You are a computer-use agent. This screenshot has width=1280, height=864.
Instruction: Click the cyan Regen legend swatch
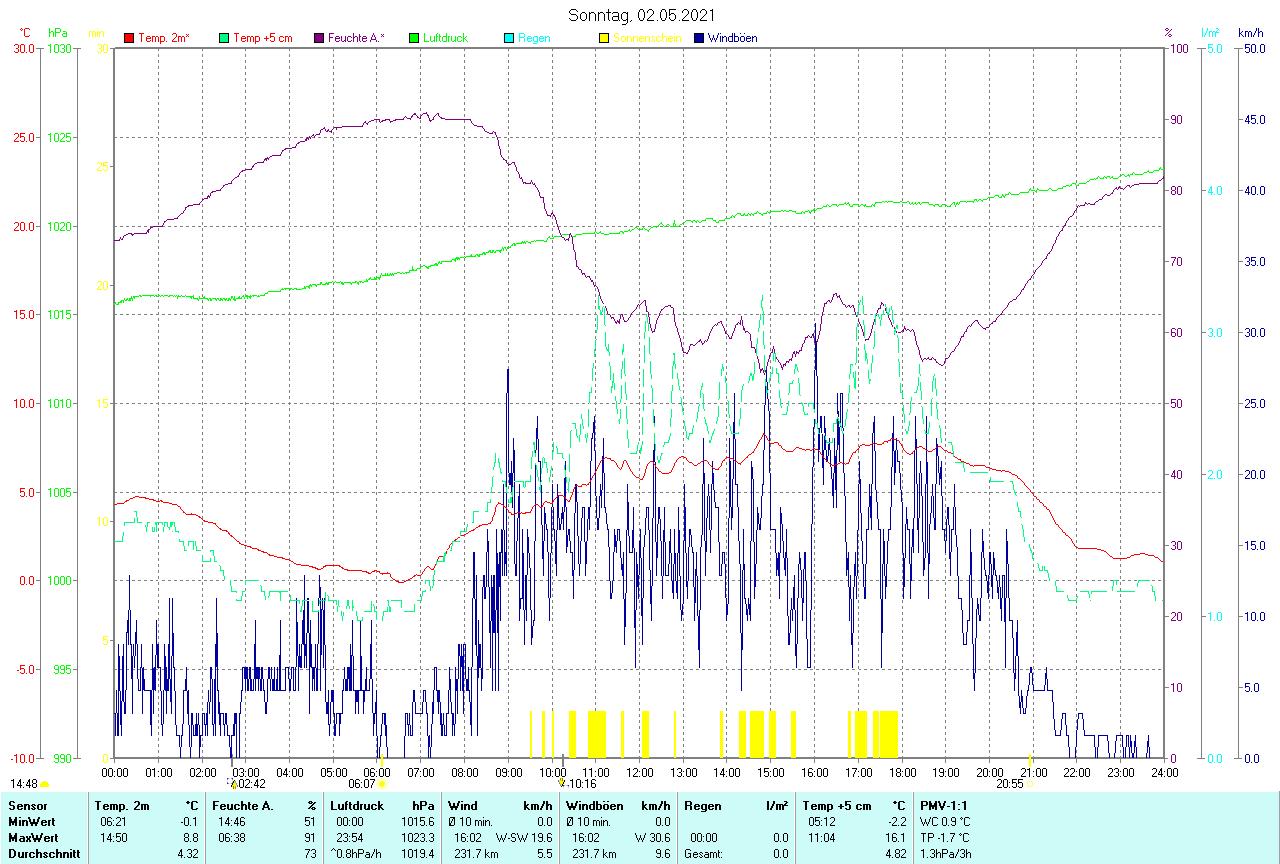[509, 38]
